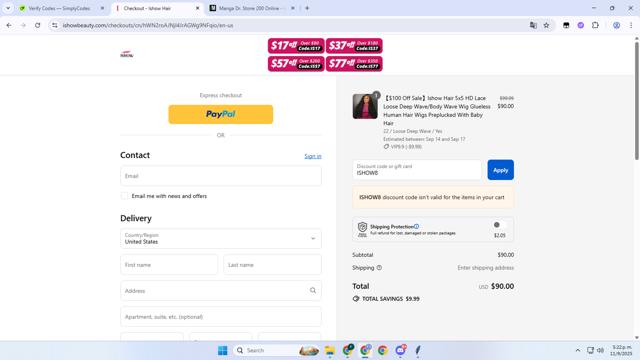
Task: Pay with the PayPal express button
Action: tap(221, 114)
